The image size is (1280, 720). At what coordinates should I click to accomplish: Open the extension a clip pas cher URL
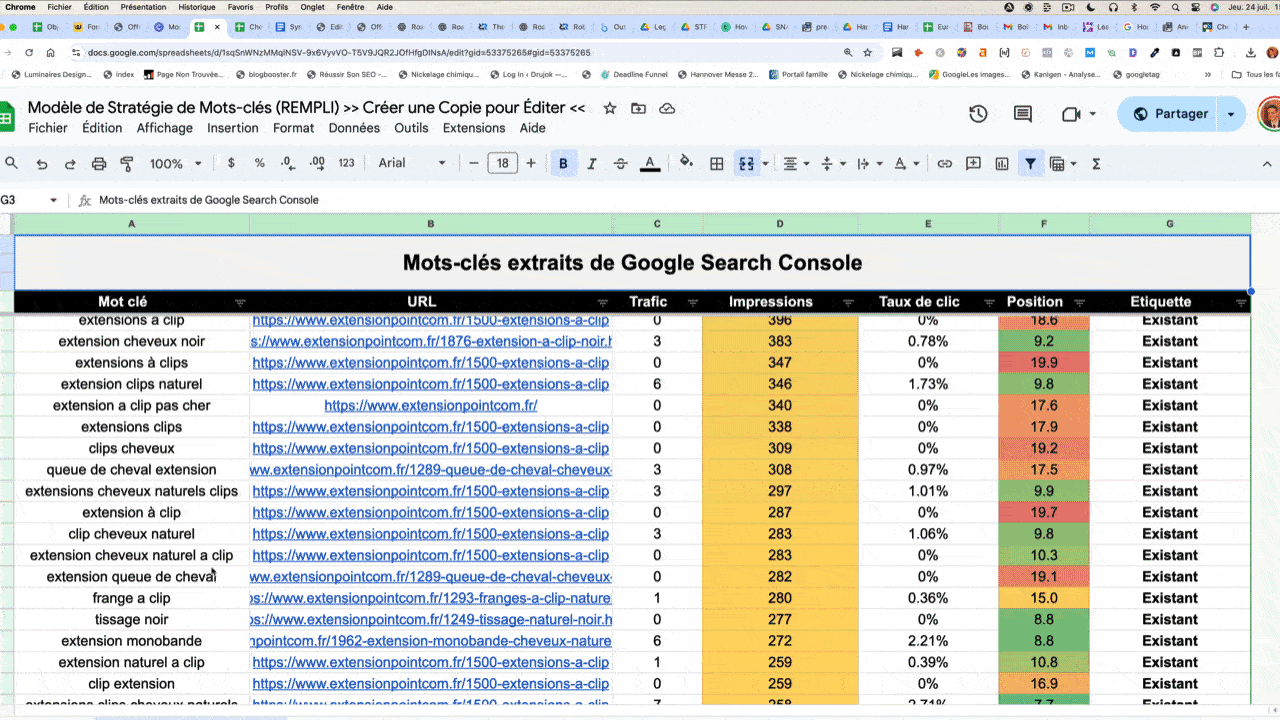click(x=431, y=405)
